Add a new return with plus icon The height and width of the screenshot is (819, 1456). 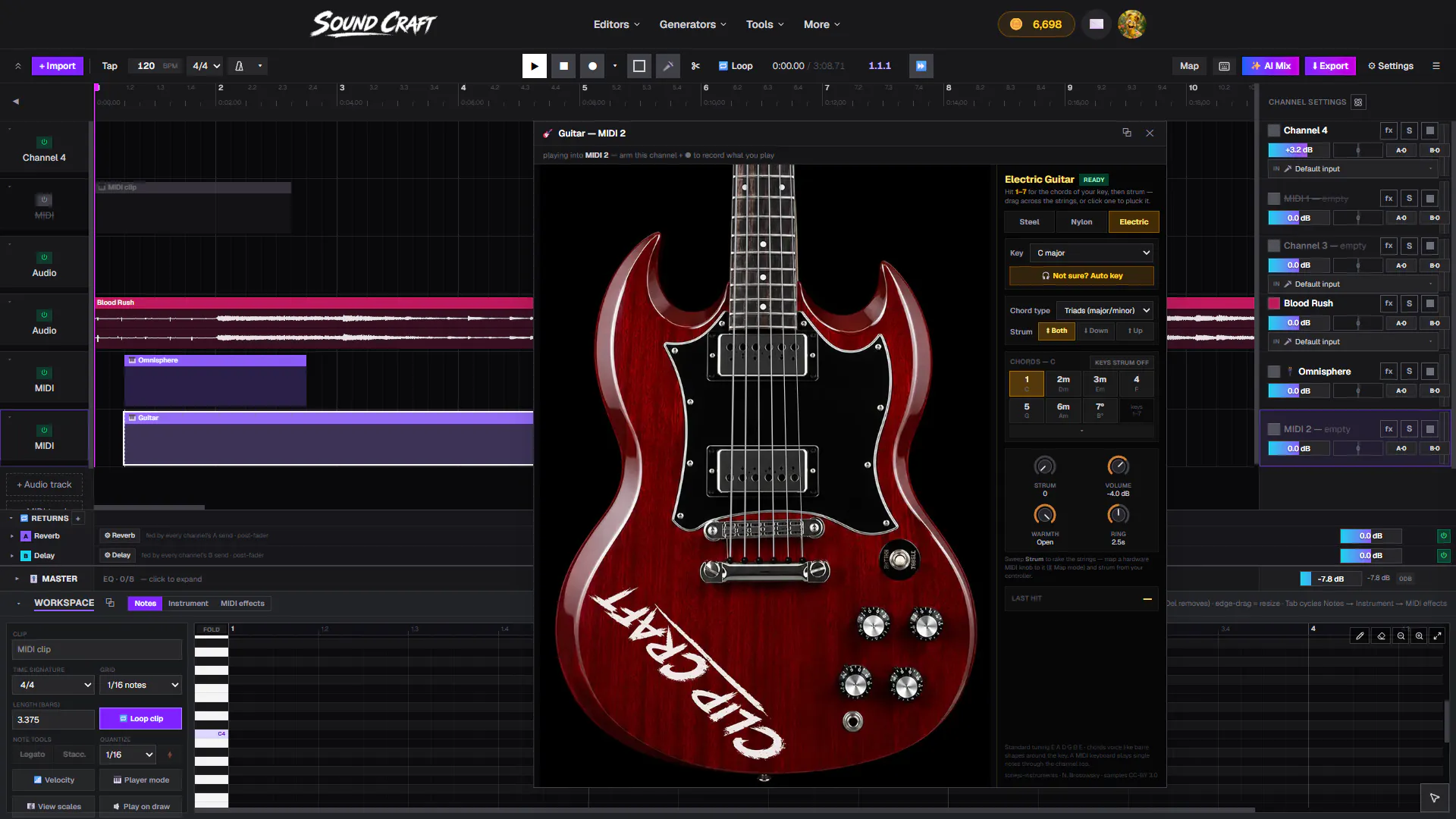(78, 519)
